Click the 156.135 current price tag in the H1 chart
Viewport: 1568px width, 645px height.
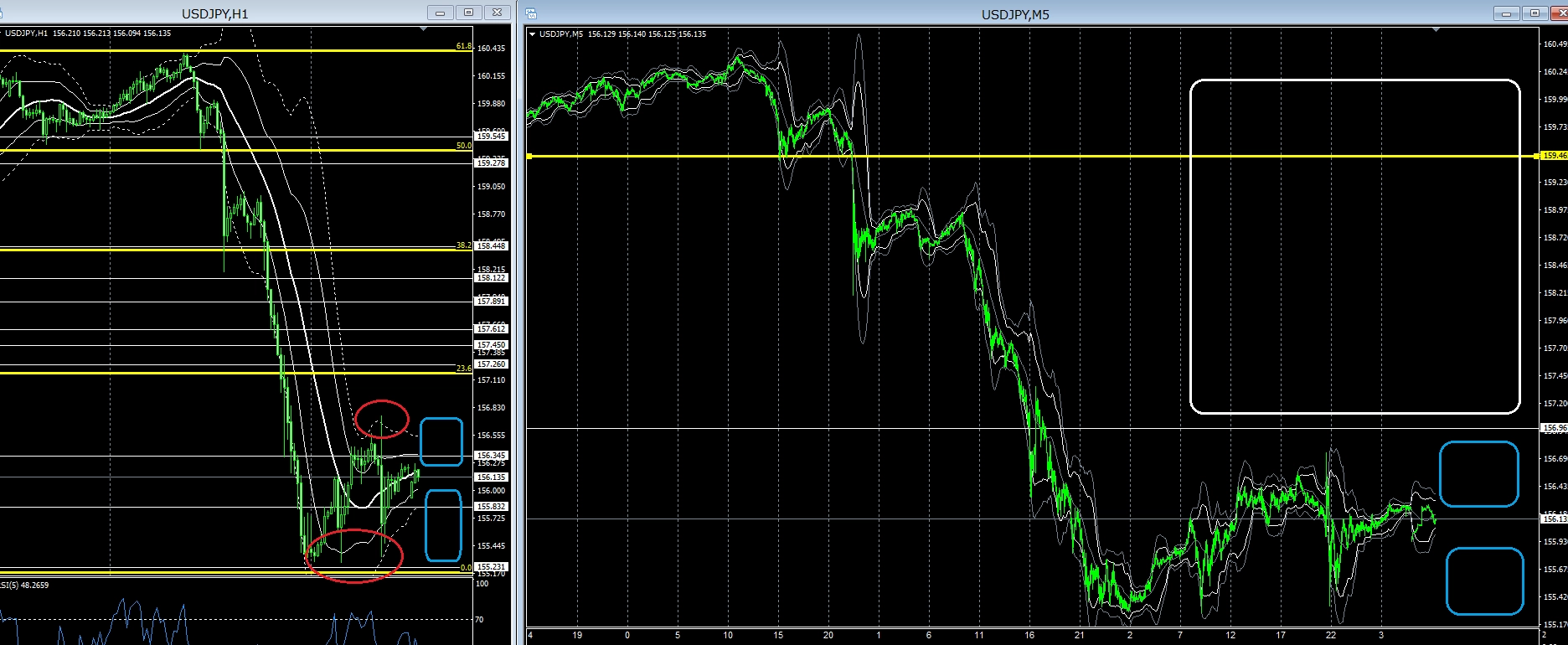pyautogui.click(x=492, y=477)
